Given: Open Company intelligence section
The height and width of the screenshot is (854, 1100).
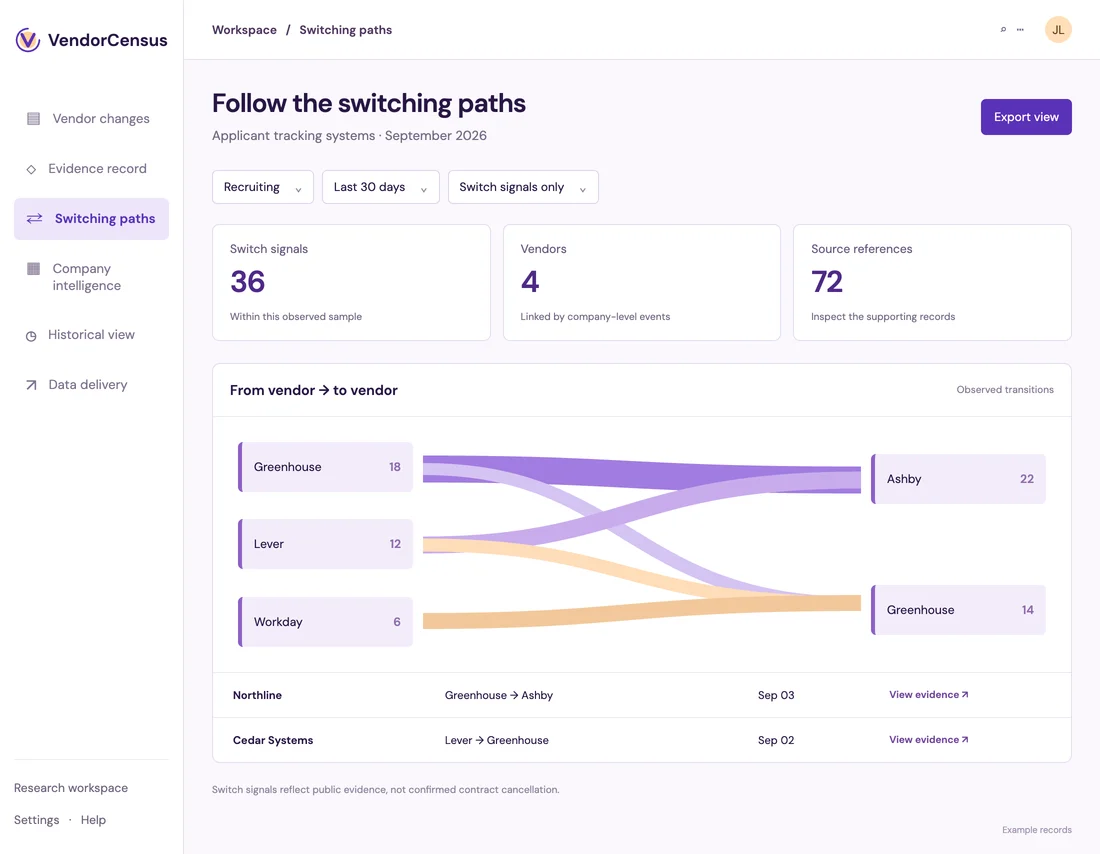Looking at the screenshot, I should click(91, 277).
